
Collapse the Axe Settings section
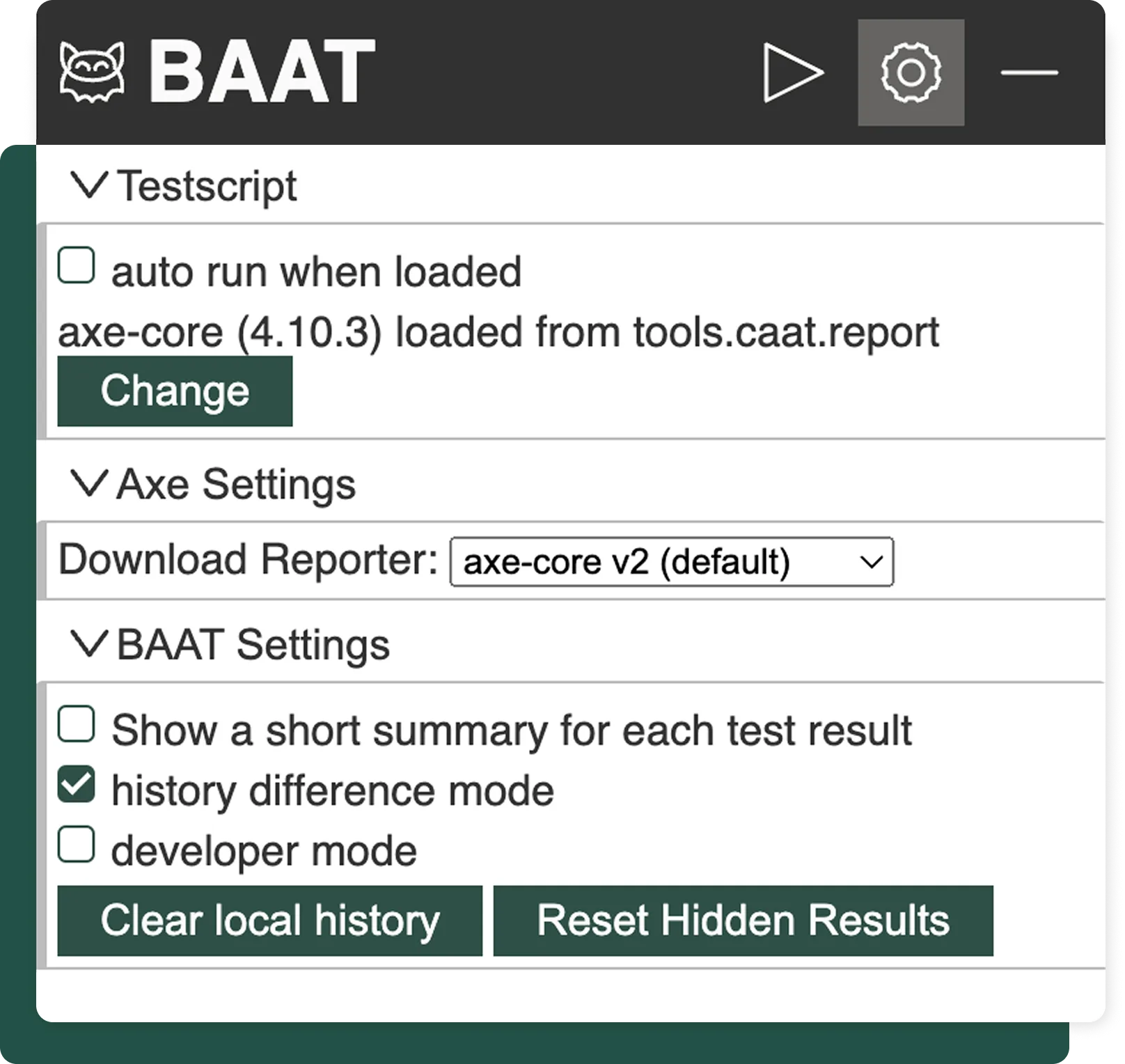coord(214,484)
